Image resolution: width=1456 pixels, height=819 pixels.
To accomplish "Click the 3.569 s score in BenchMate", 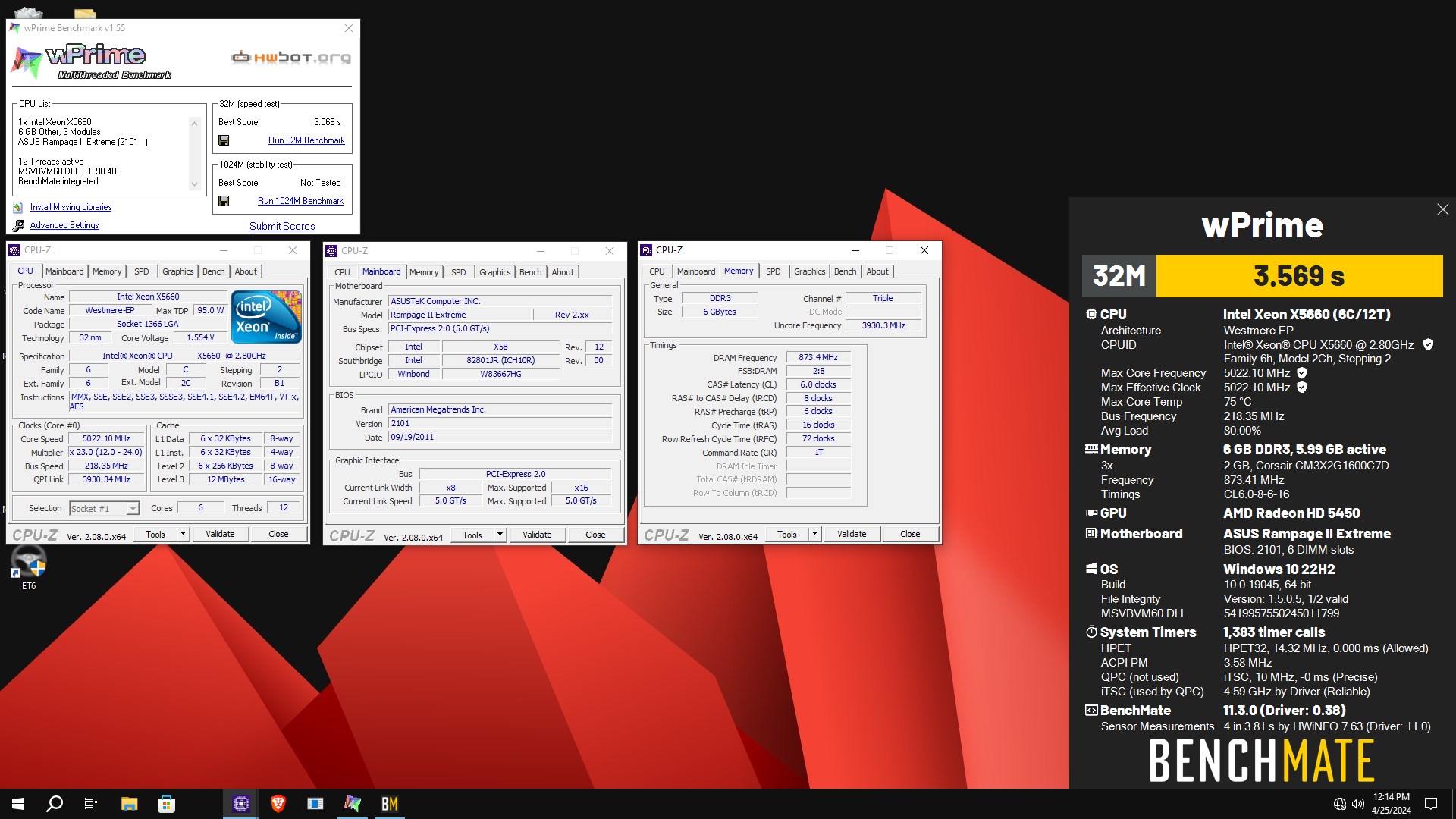I will coord(1299,276).
